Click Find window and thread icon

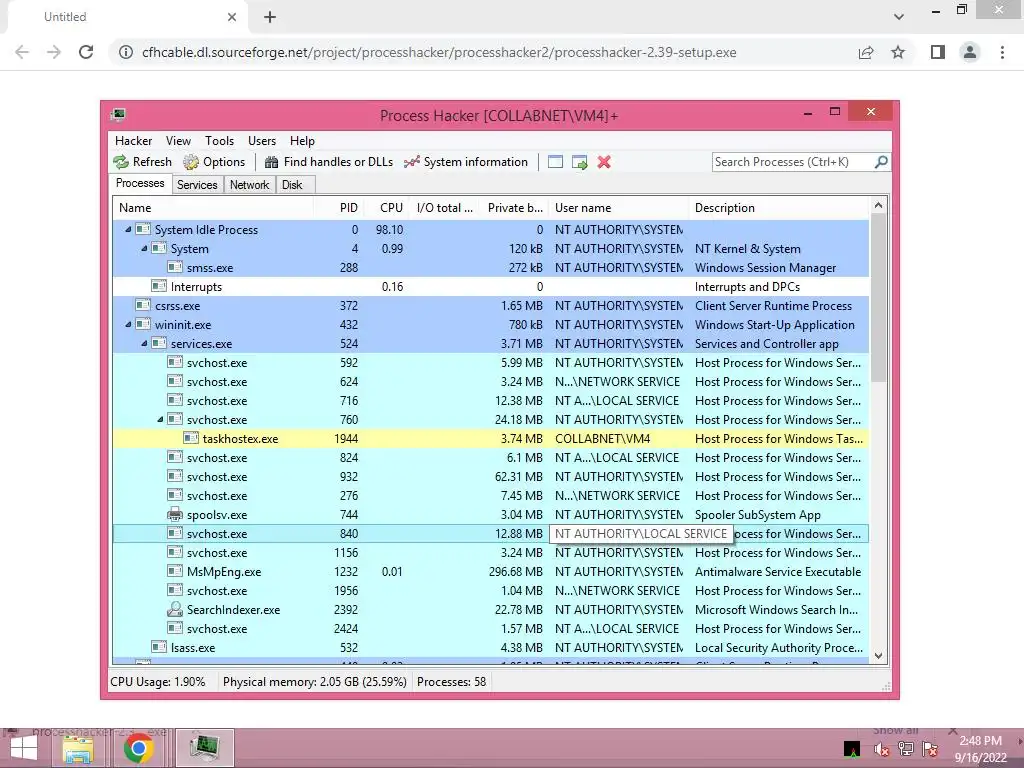(x=579, y=162)
